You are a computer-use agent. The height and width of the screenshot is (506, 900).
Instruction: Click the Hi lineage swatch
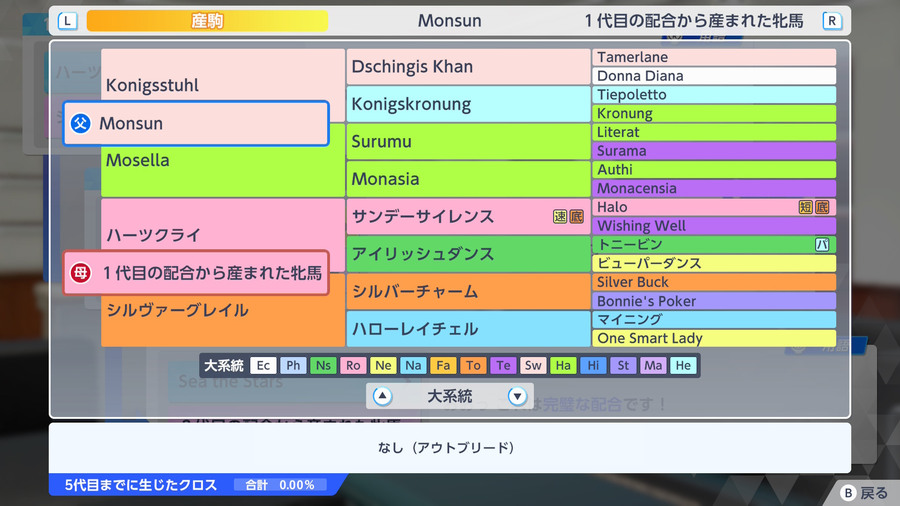(593, 365)
